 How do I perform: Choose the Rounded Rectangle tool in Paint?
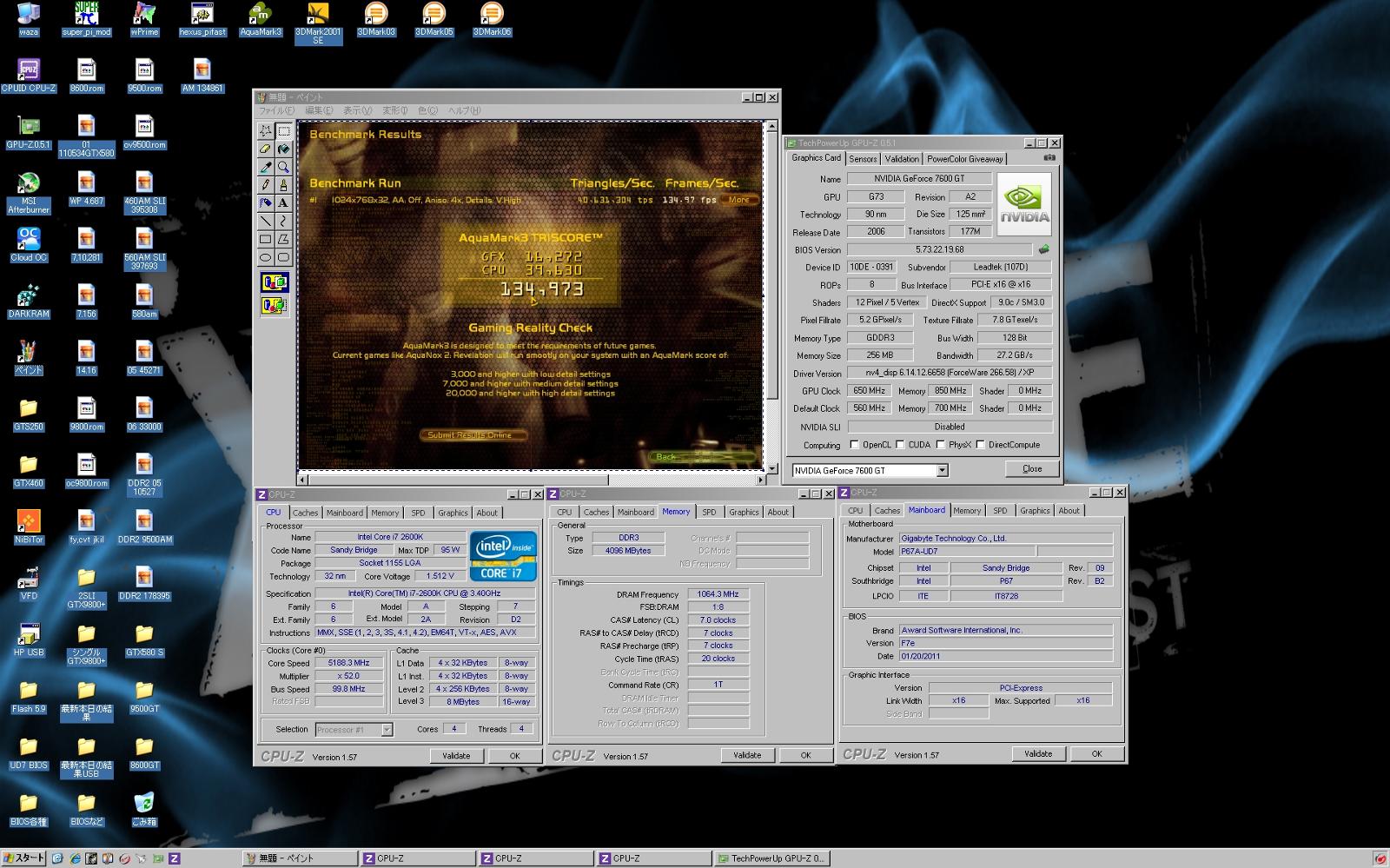[283, 258]
